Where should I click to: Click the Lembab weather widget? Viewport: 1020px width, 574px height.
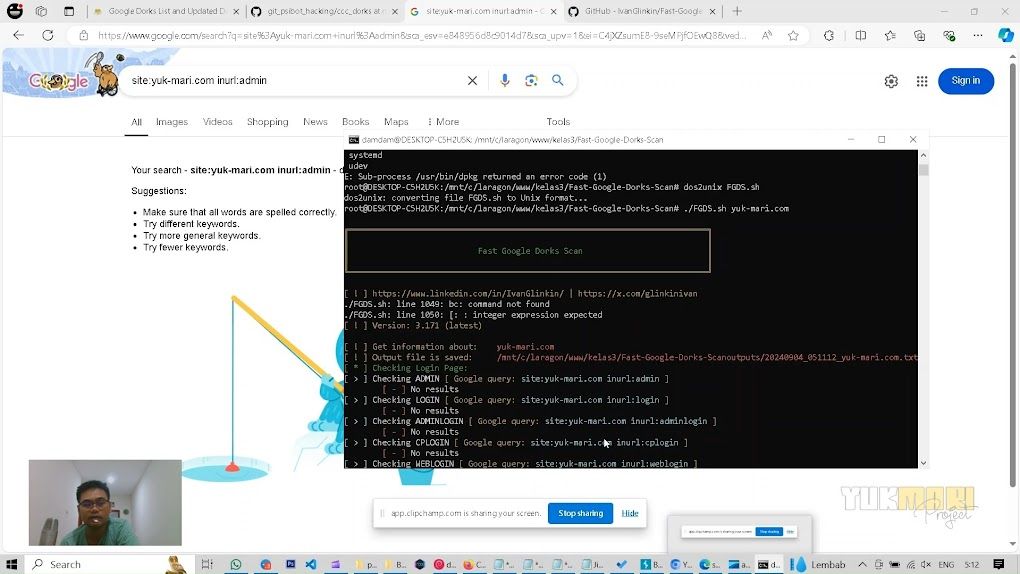coord(818,564)
